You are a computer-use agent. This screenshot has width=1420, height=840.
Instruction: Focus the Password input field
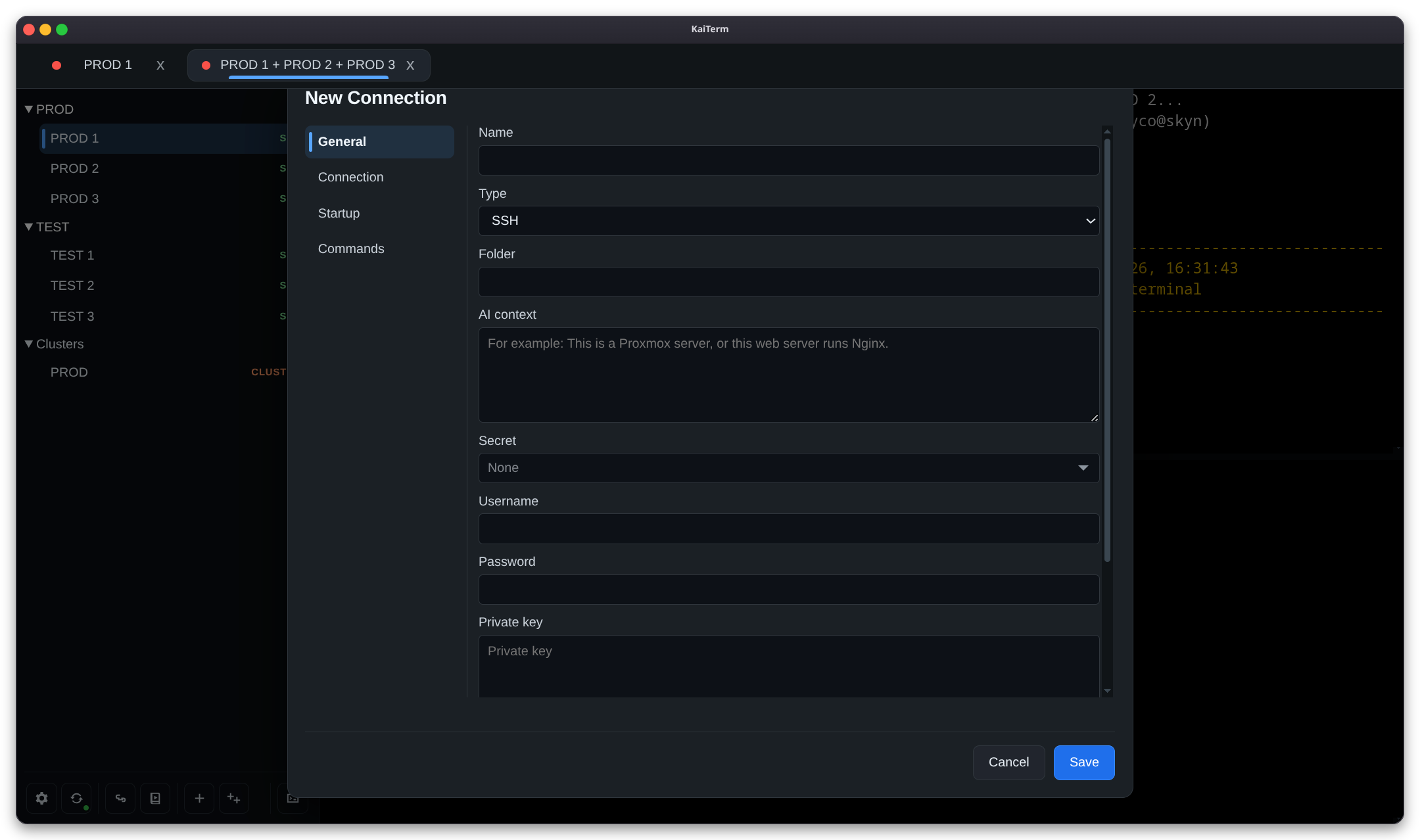click(x=789, y=590)
